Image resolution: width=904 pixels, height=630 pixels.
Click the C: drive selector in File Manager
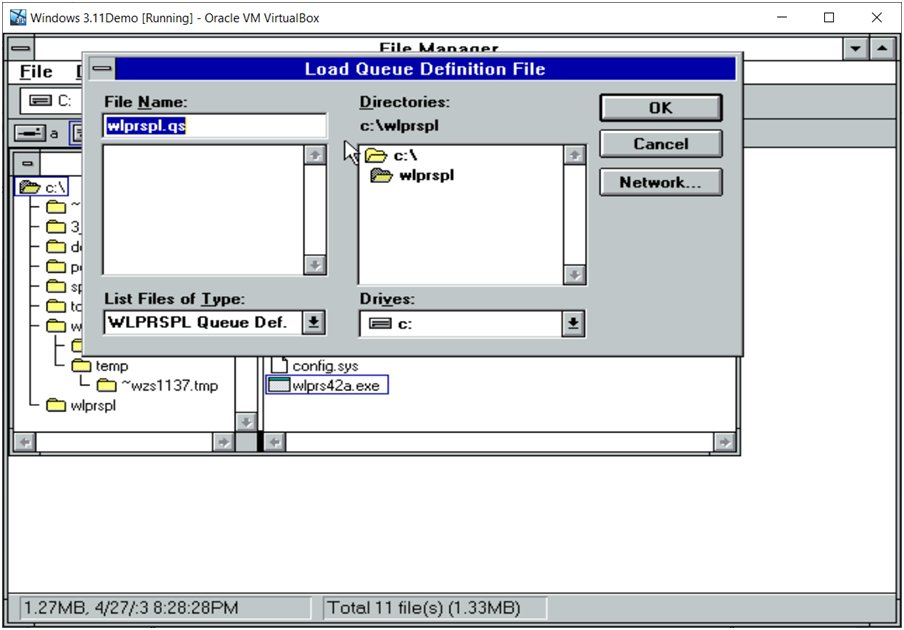pos(51,101)
